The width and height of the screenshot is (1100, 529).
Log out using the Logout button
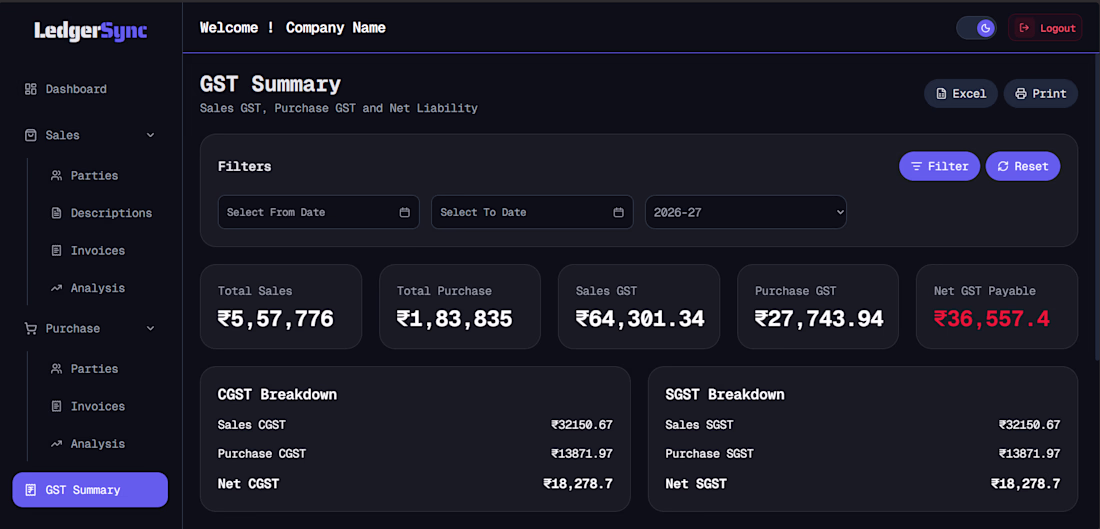1045,28
